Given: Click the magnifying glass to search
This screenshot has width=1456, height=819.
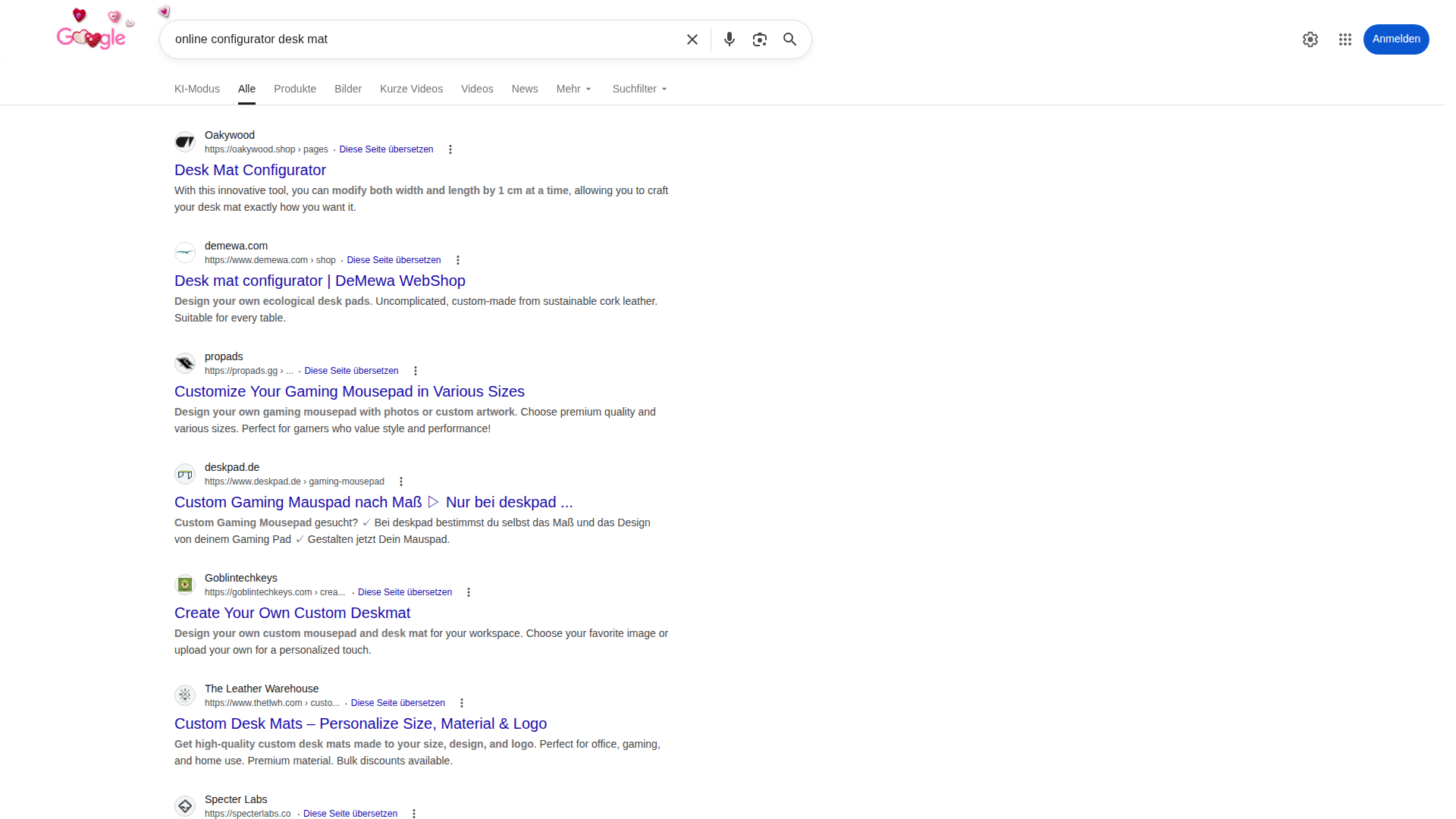Looking at the screenshot, I should (789, 39).
